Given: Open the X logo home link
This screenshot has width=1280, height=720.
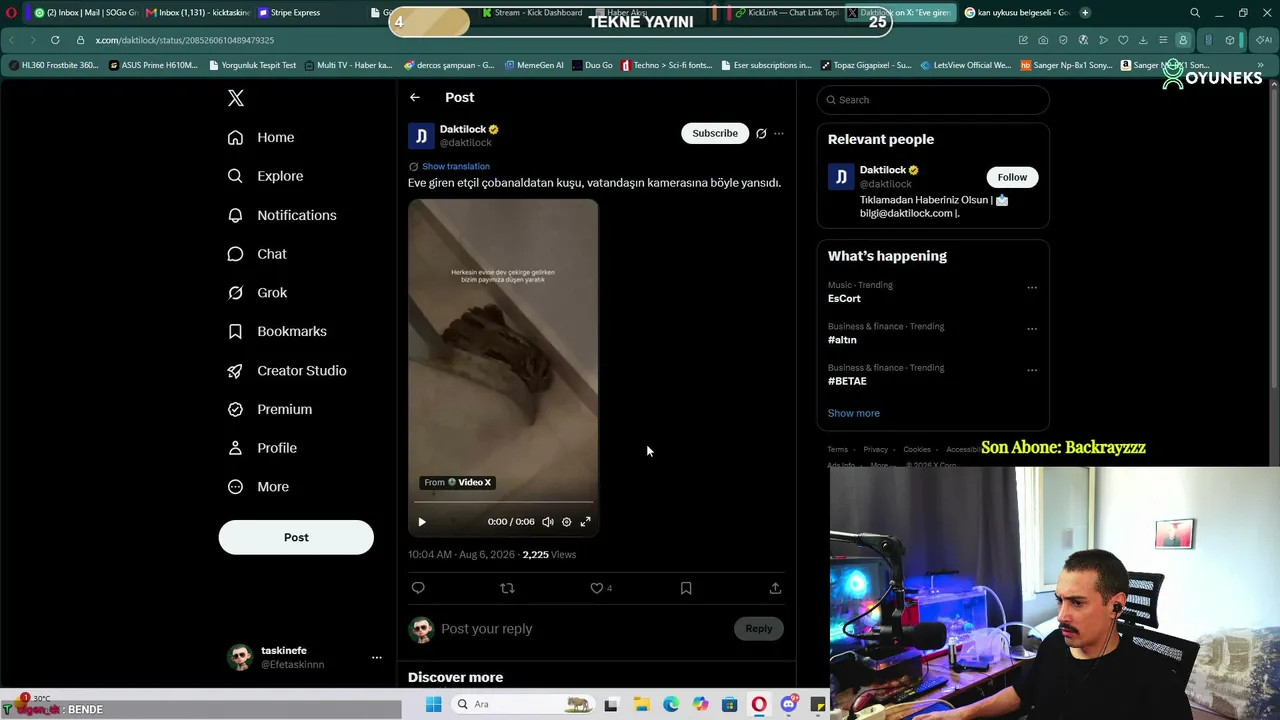Looking at the screenshot, I should [x=236, y=98].
